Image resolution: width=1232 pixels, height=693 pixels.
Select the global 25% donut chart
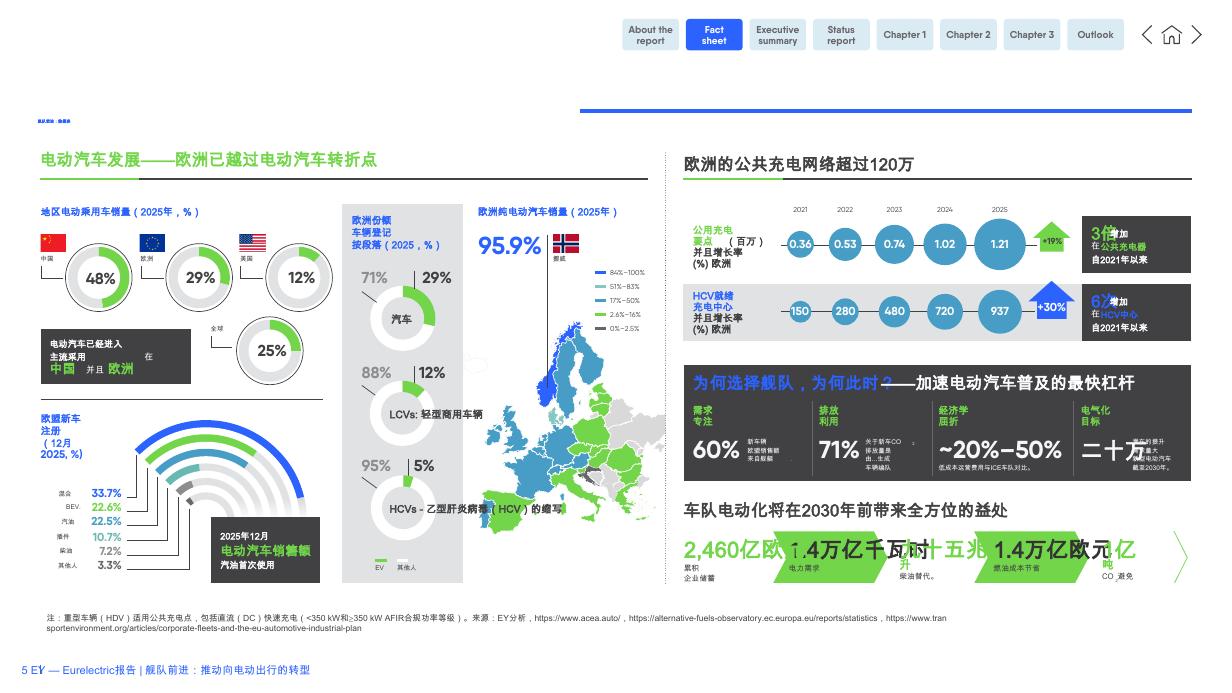pyautogui.click(x=270, y=350)
